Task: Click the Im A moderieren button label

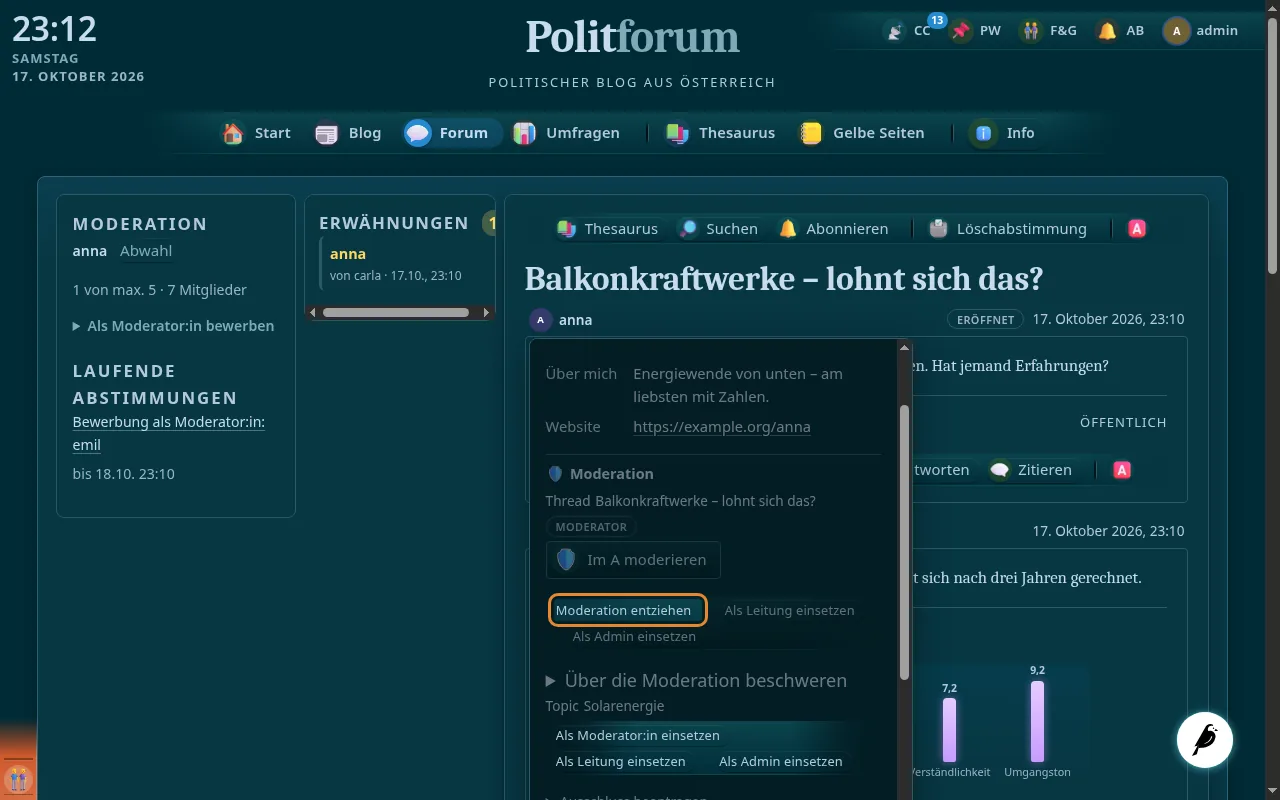Action: click(647, 560)
